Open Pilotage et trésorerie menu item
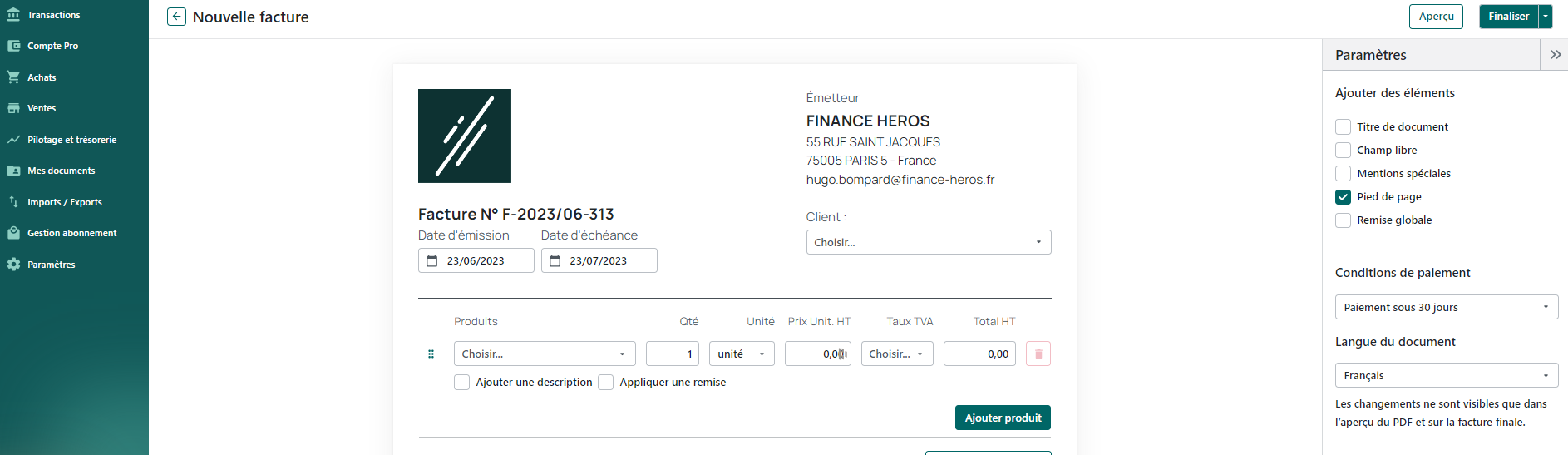Viewport: 1568px width, 455px height. coord(71,140)
